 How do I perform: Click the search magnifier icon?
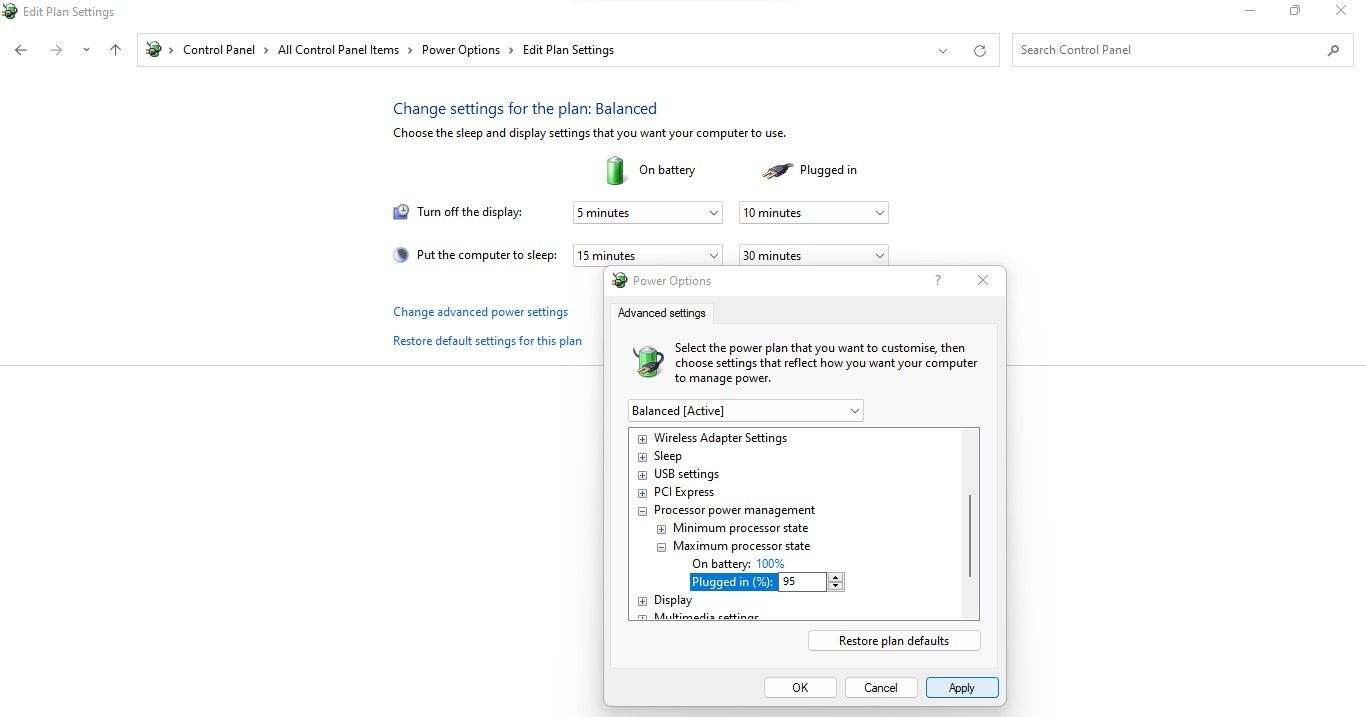pos(1333,50)
